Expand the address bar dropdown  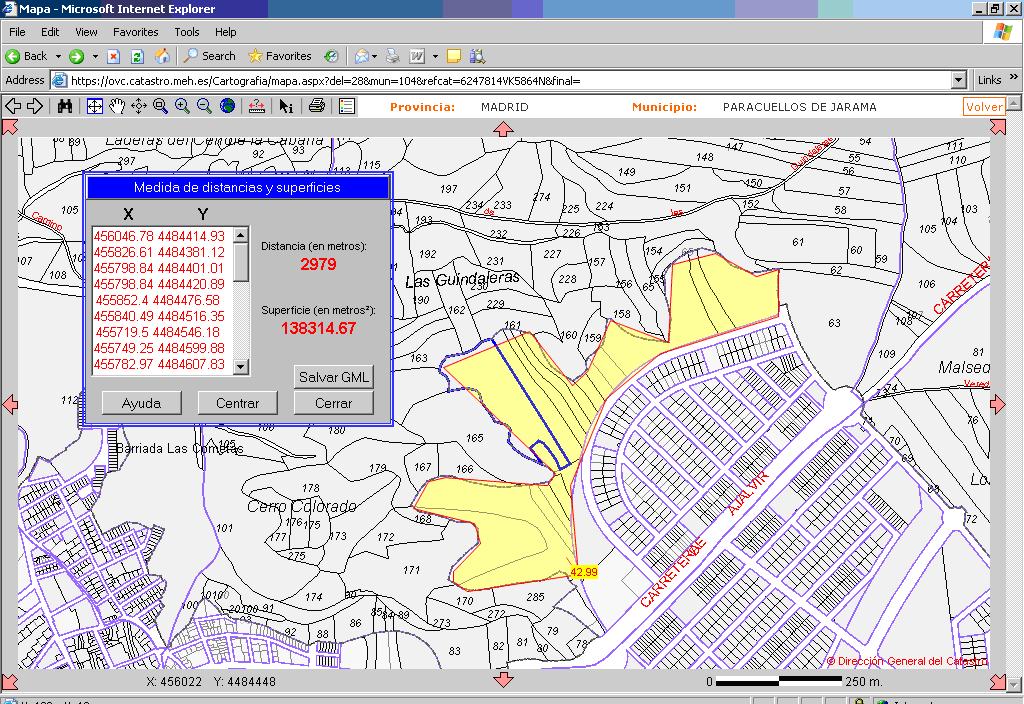tap(959, 80)
